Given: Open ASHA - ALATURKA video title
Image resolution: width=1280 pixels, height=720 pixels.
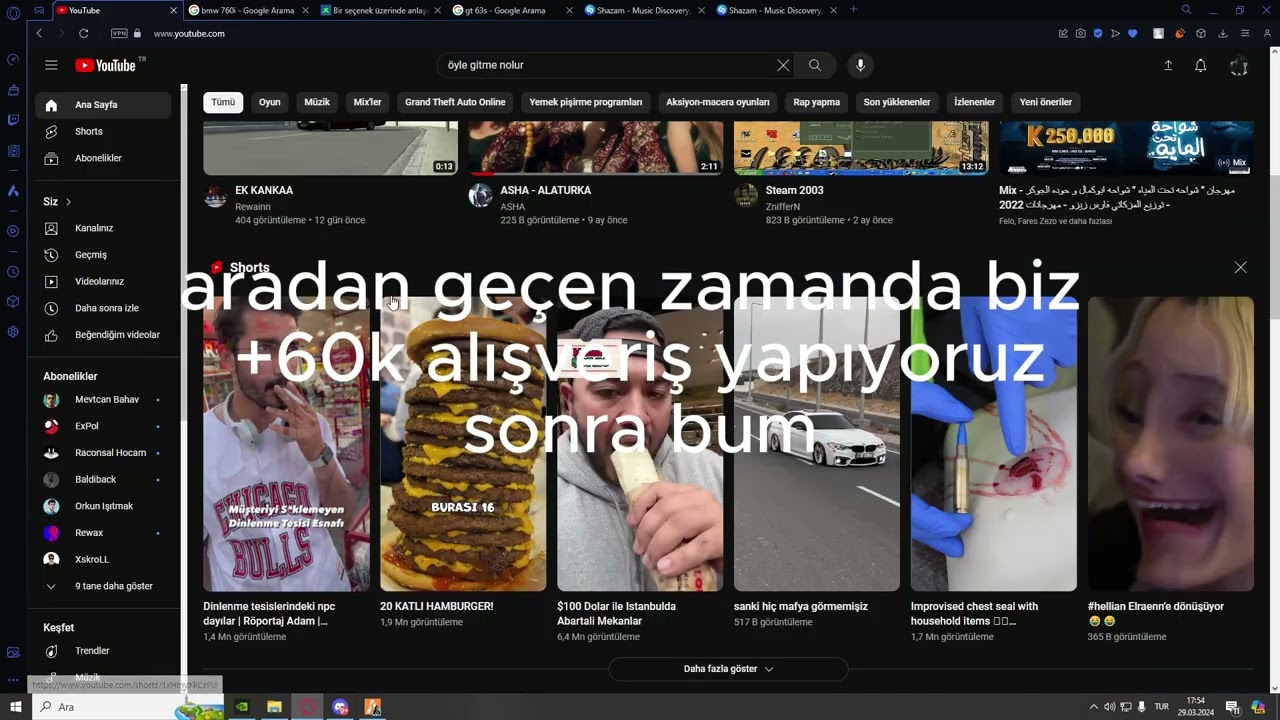Looking at the screenshot, I should point(545,190).
